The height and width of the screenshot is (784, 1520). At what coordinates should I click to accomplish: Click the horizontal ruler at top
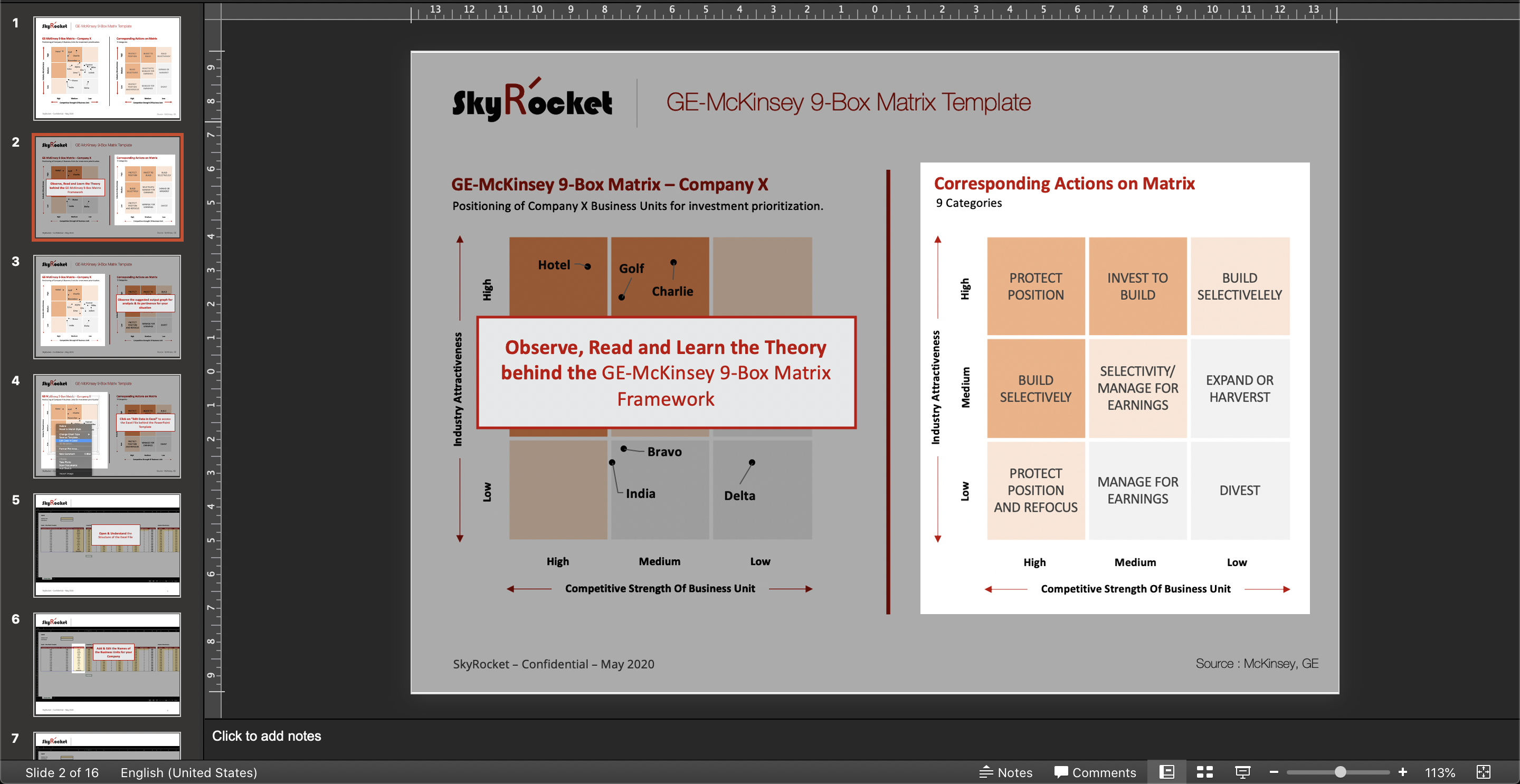click(x=874, y=11)
